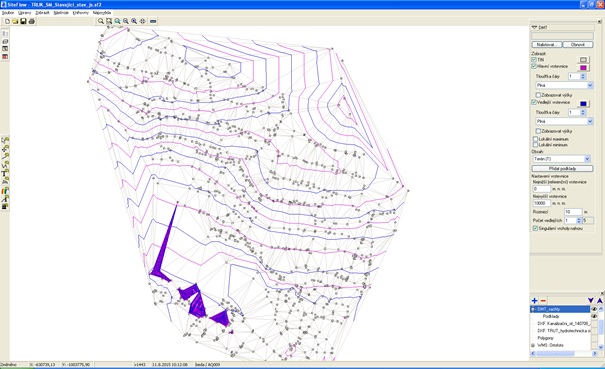605x369 pixels.
Task: Move layer down with the blue down arrow
Action: [x=591, y=300]
